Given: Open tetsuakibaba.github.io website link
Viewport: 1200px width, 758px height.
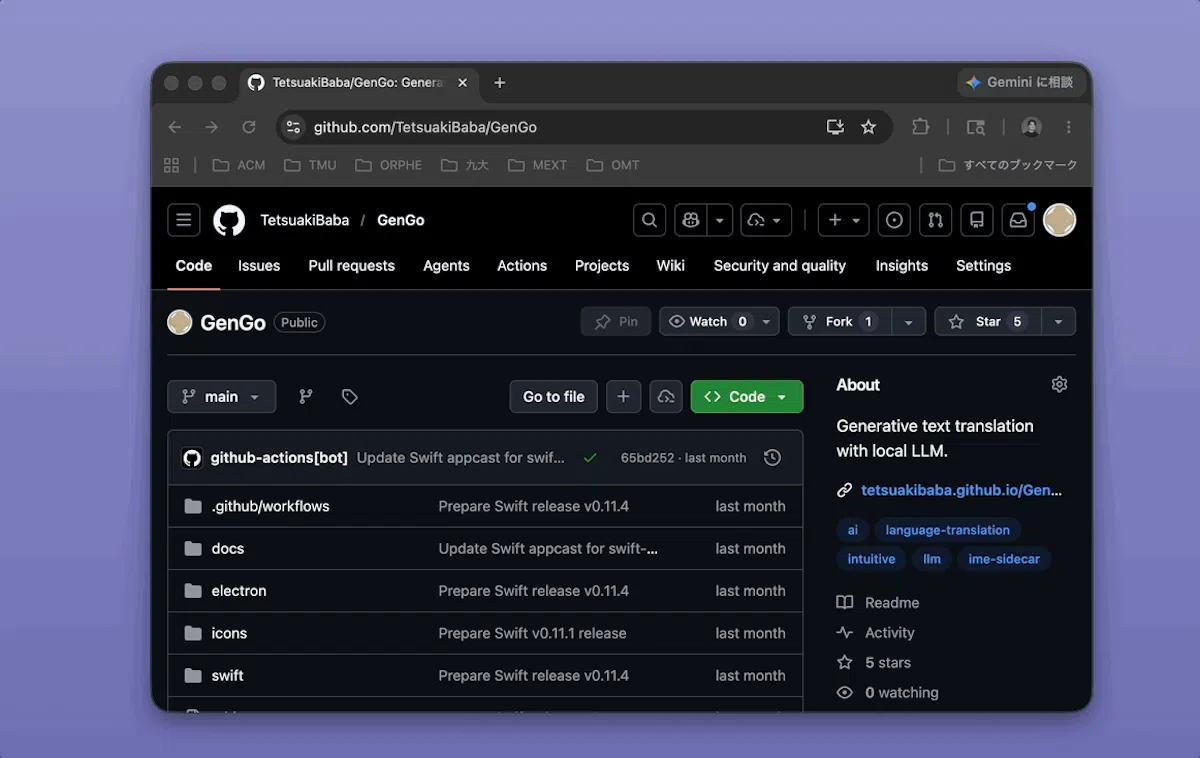Looking at the screenshot, I should pos(961,490).
